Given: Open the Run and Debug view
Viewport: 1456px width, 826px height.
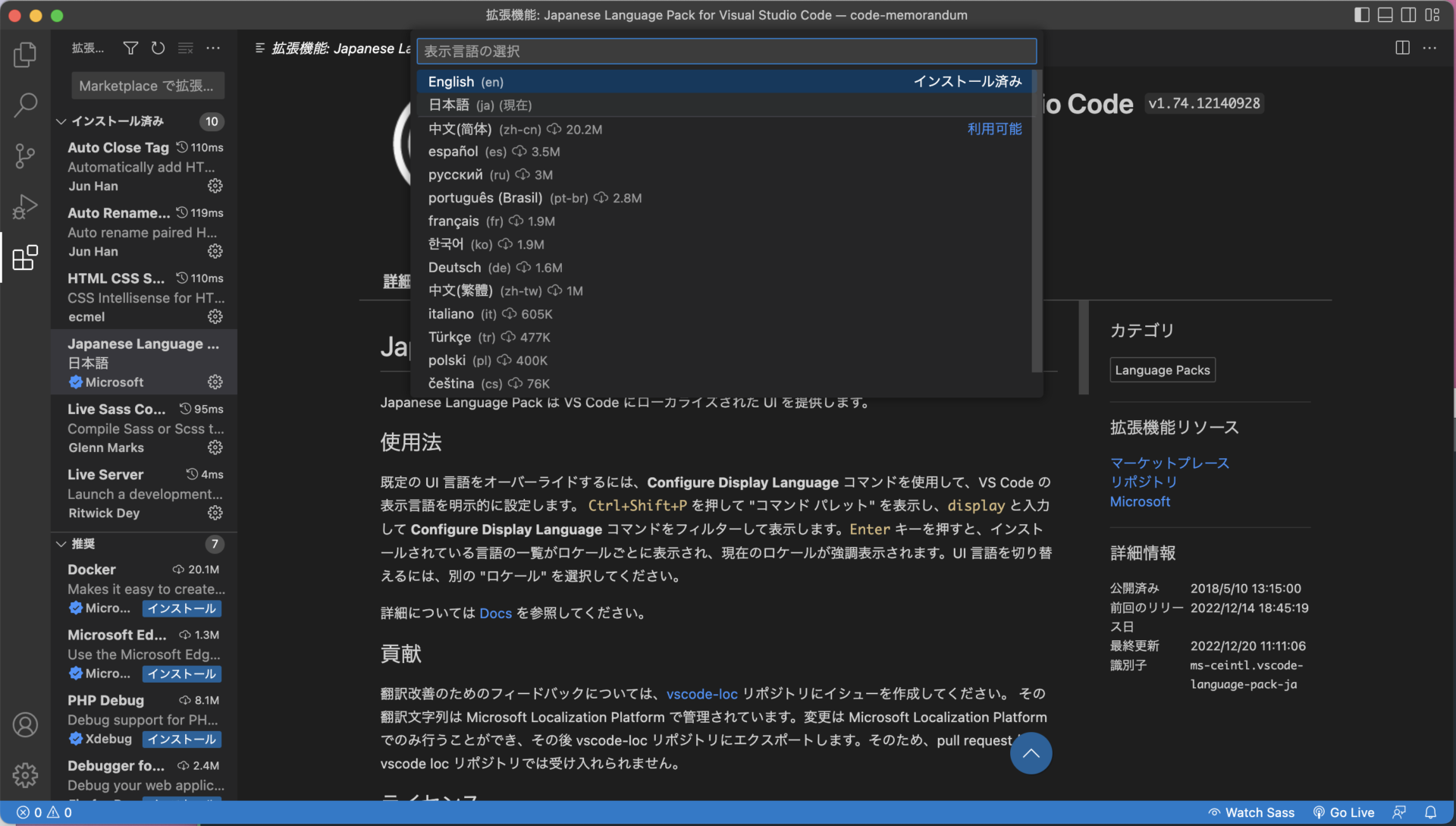Looking at the screenshot, I should (x=25, y=206).
